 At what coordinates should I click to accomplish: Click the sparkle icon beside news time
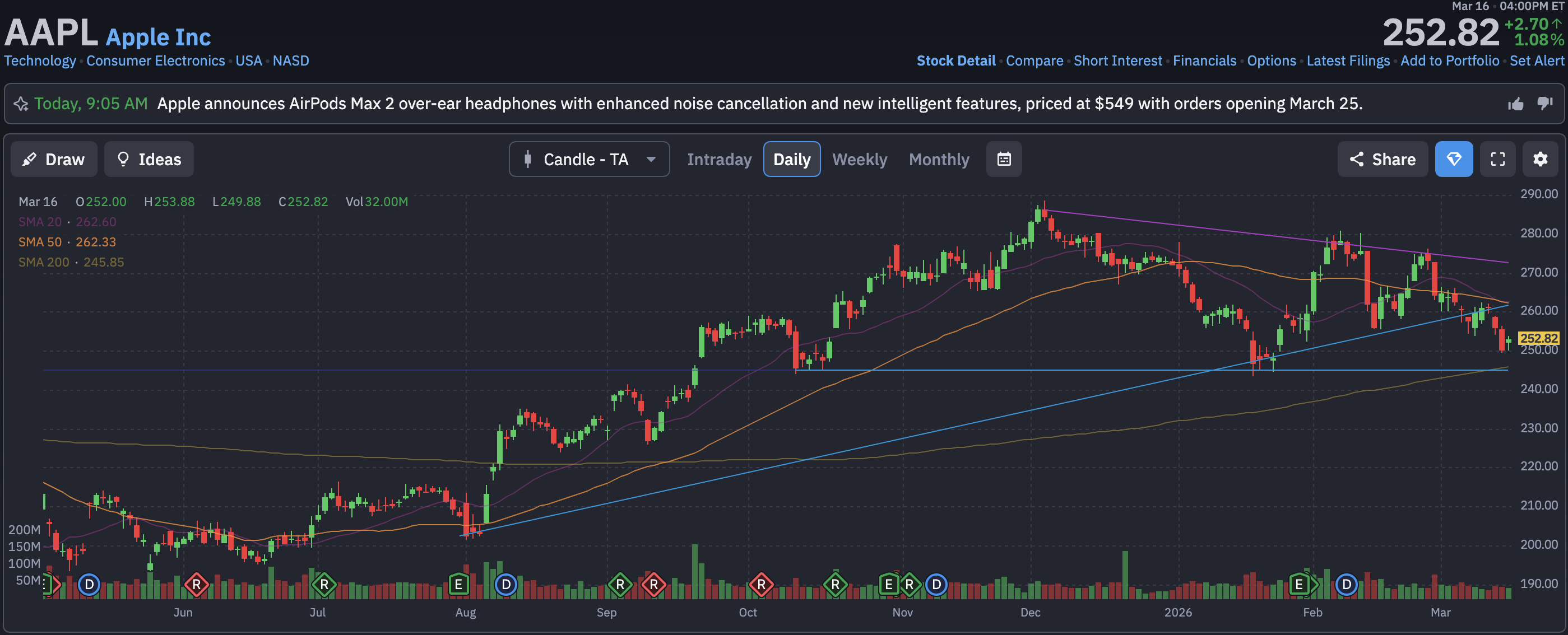pyautogui.click(x=21, y=104)
